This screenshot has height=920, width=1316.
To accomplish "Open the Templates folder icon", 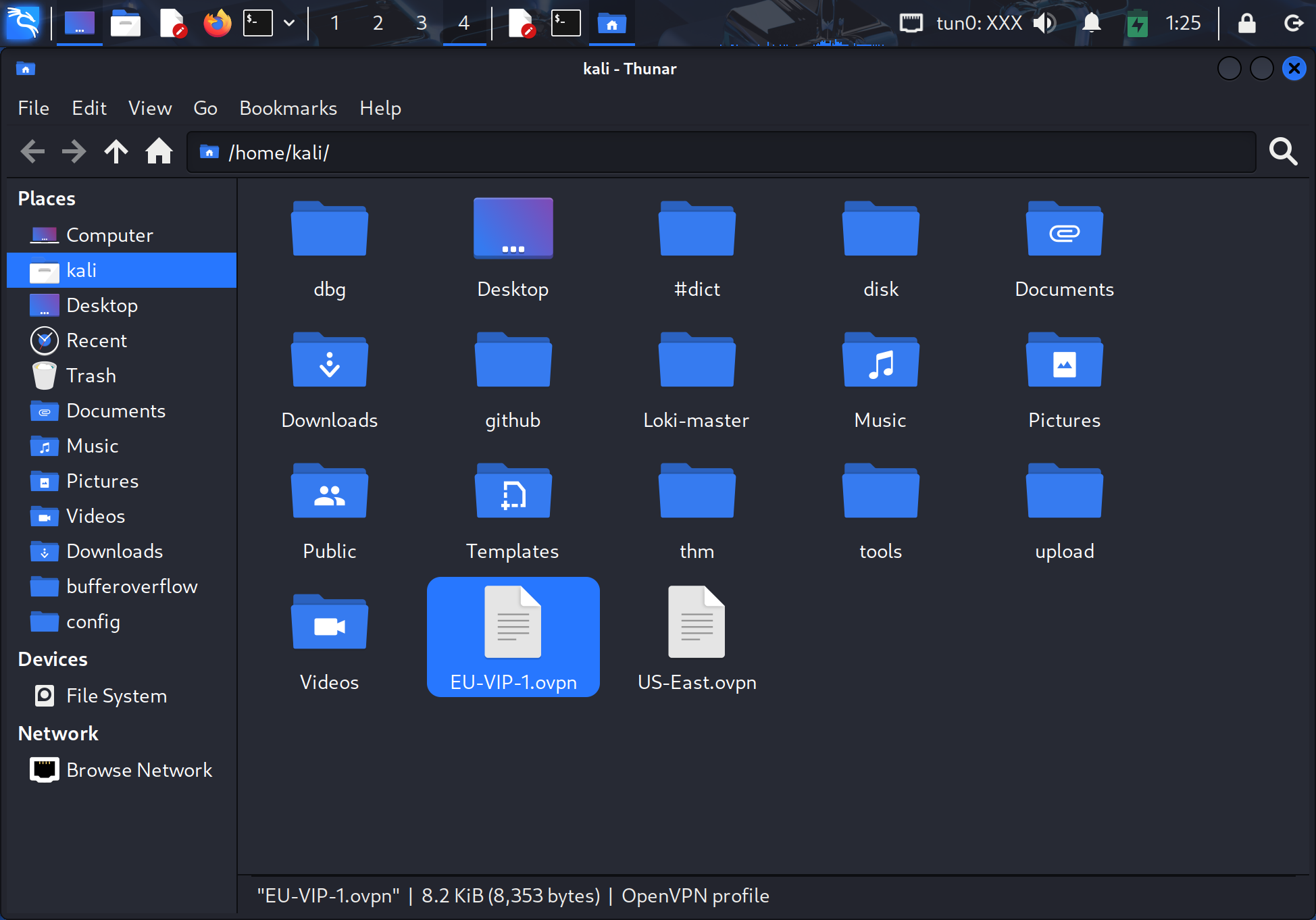I will [513, 493].
